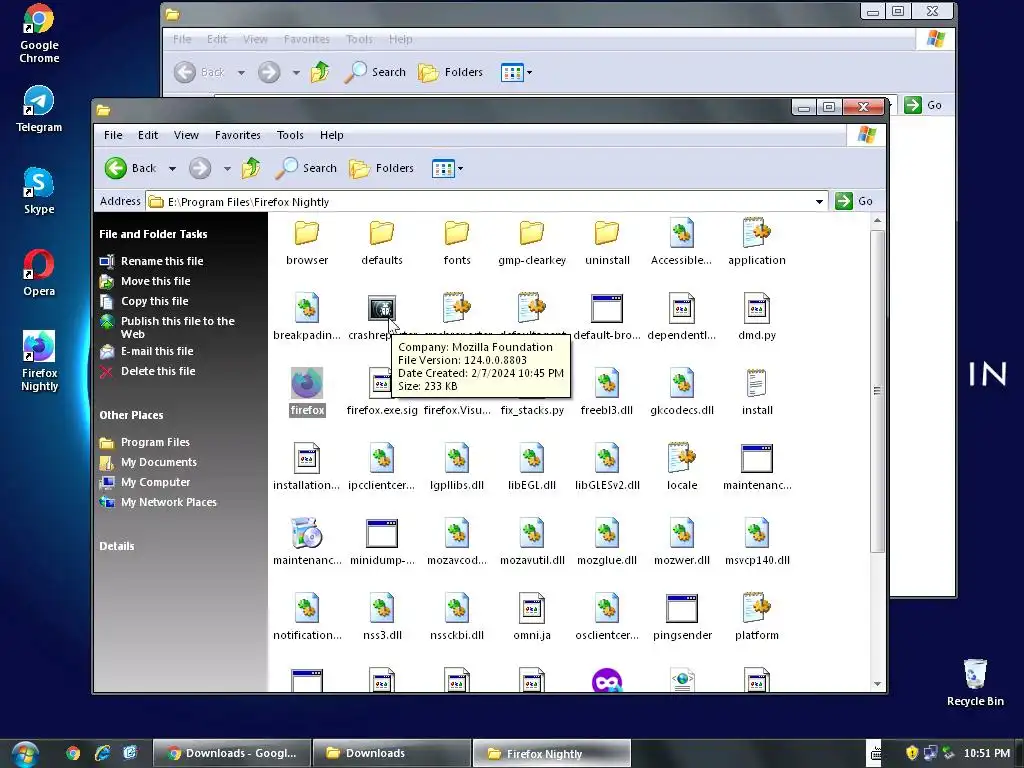Select the freebl3.dll file
Viewport: 1024px width, 768px height.
[607, 392]
